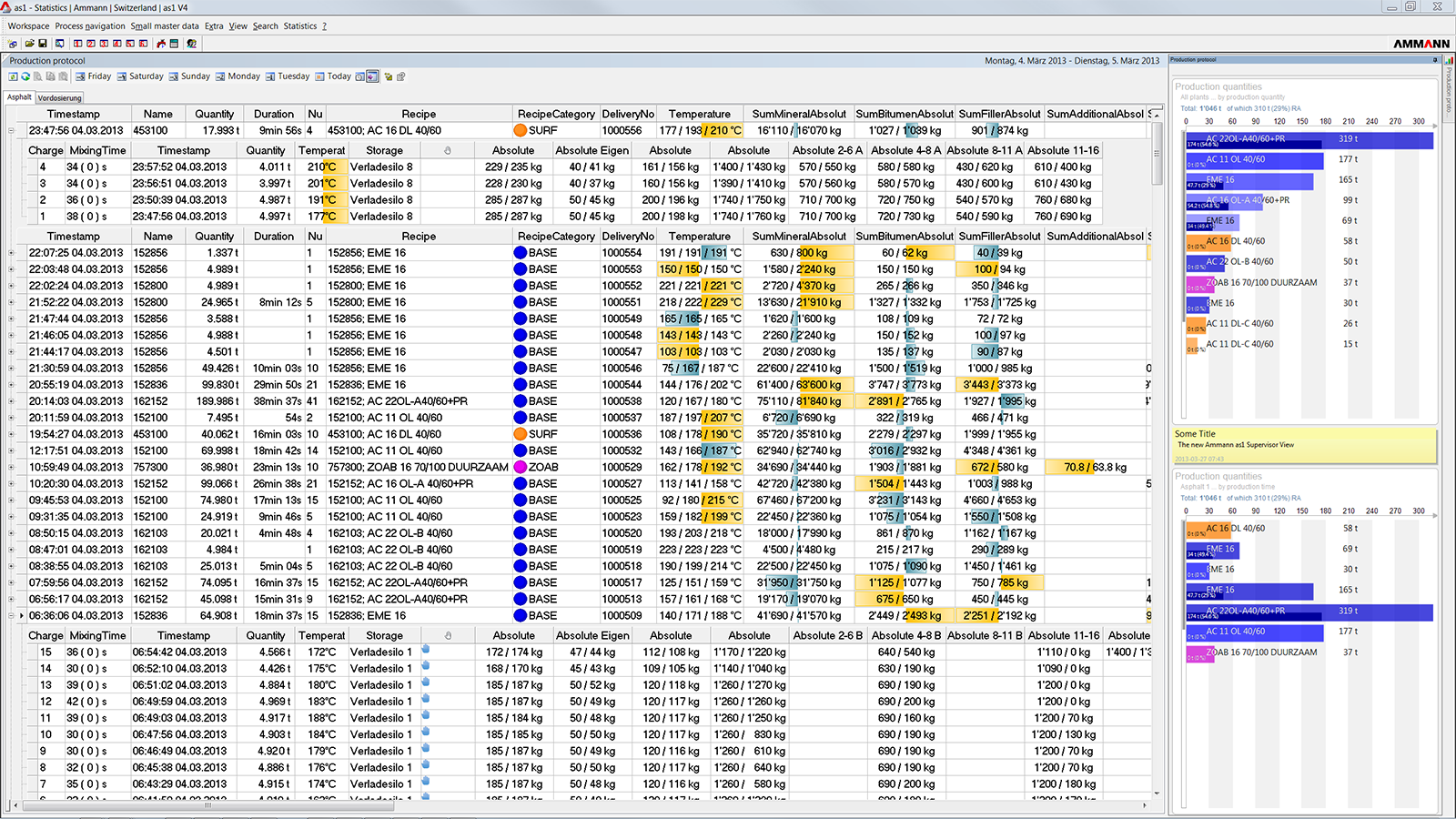The width and height of the screenshot is (1456, 819).
Task: Open the Small master data menu
Action: [165, 26]
